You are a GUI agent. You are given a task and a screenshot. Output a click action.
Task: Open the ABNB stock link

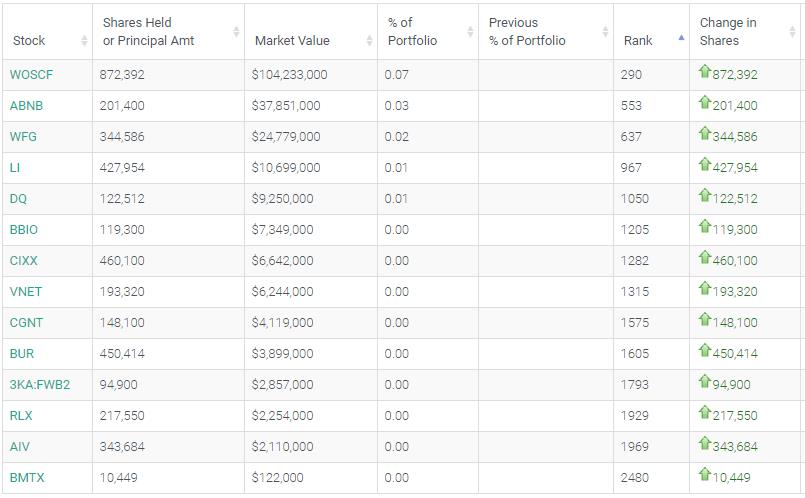click(x=26, y=106)
